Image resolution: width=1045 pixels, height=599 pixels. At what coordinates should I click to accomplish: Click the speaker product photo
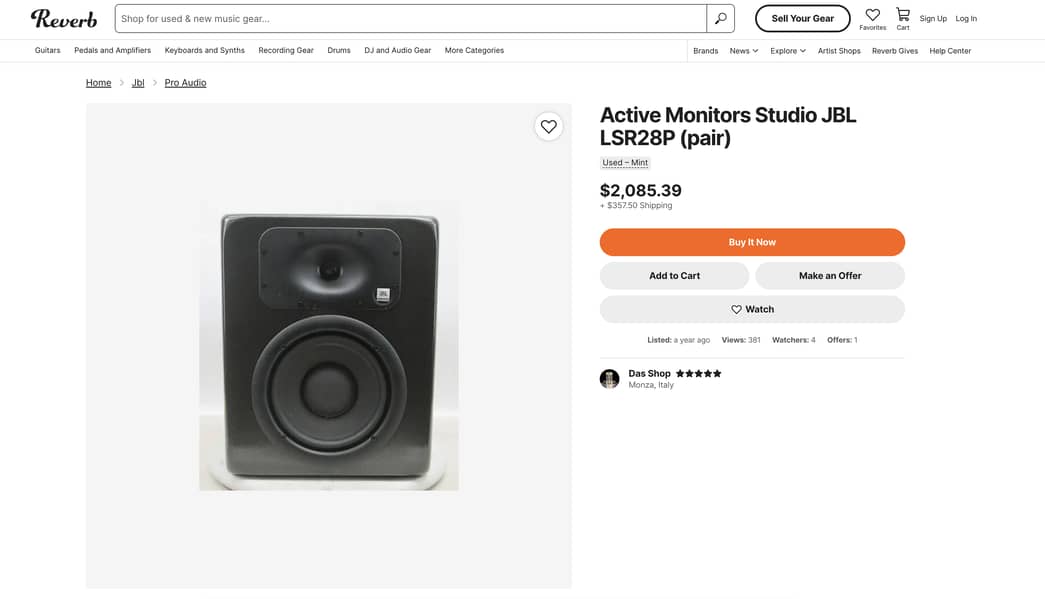tap(328, 345)
